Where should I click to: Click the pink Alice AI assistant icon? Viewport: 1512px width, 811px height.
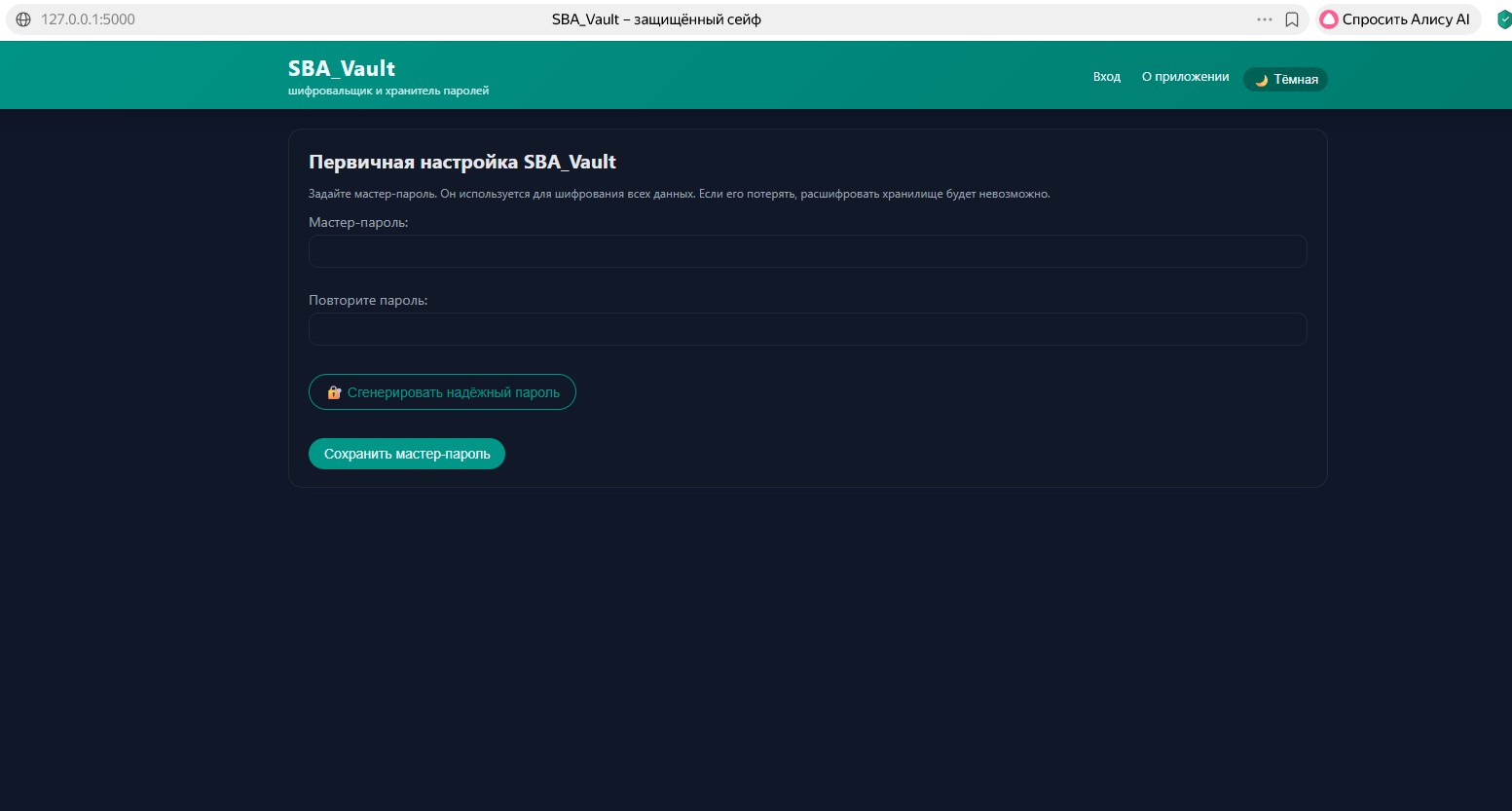click(x=1328, y=18)
